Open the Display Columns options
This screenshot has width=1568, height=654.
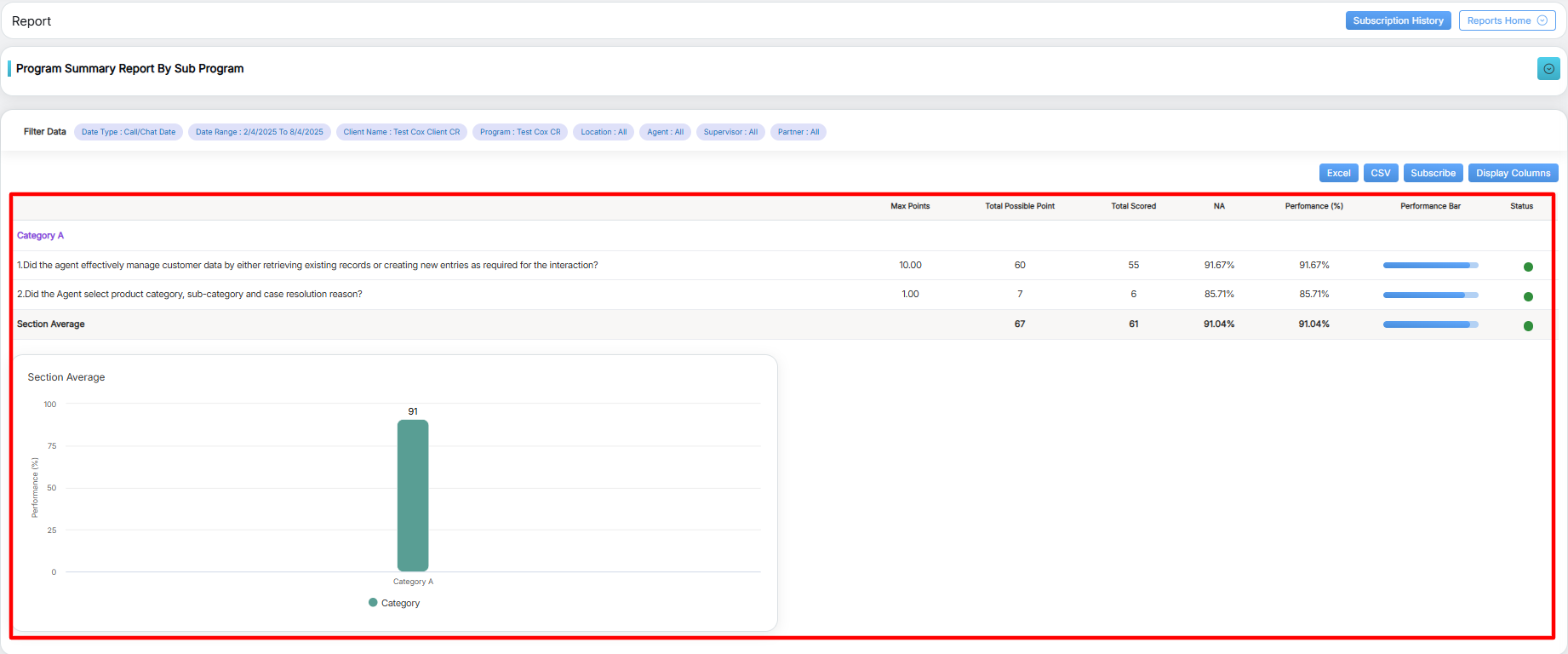tap(1513, 173)
